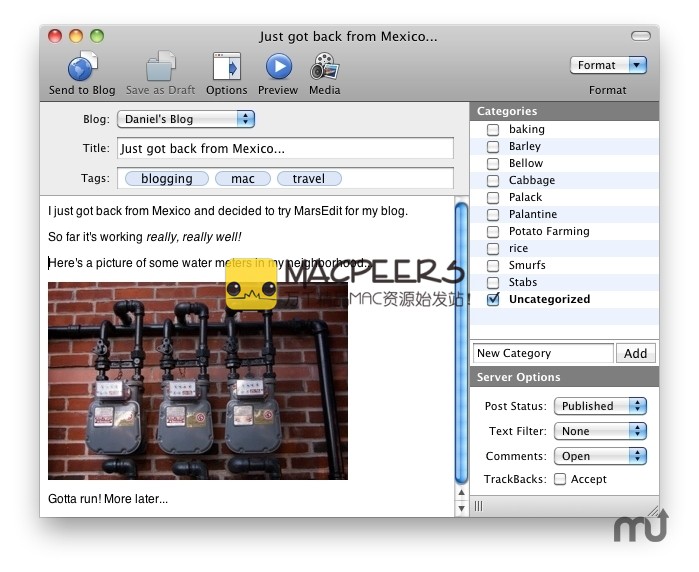Viewport: 699px width, 572px height.
Task: Open the Format dropdown menu
Action: pos(610,65)
